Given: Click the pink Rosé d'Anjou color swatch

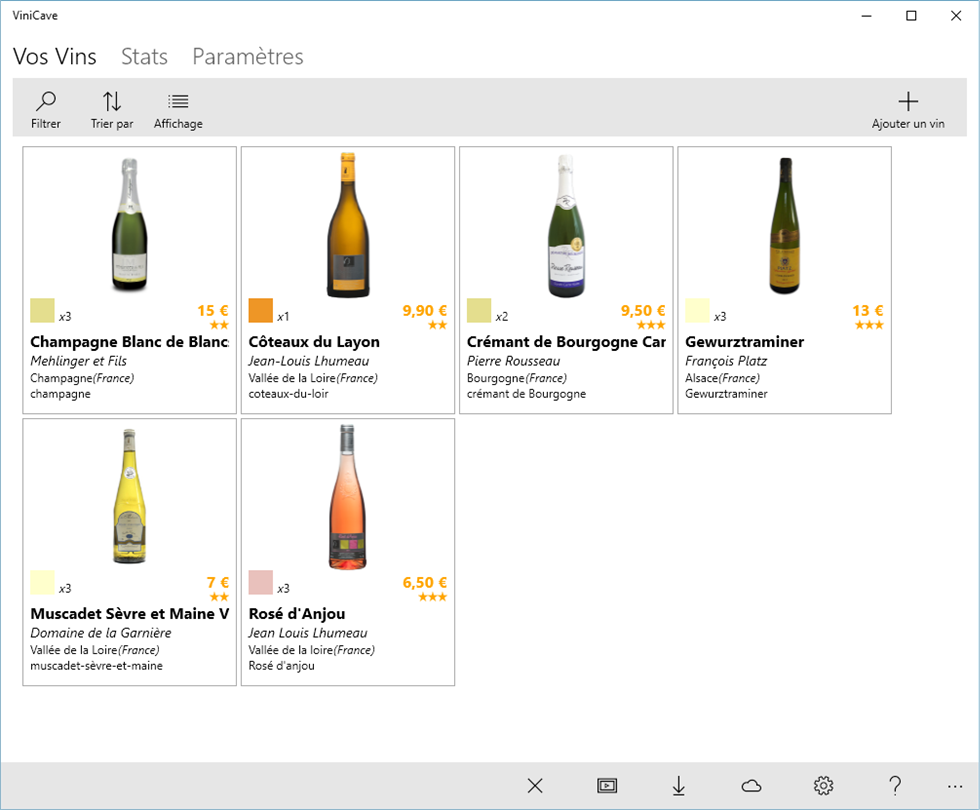Looking at the screenshot, I should pos(261,582).
